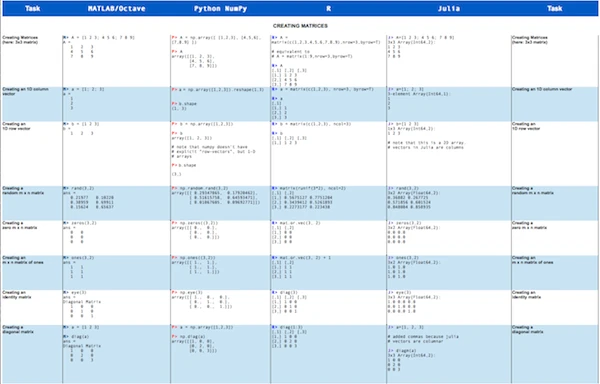600x384 pixels.
Task: Click the CREATING MATRICES section title
Action: [x=300, y=26]
